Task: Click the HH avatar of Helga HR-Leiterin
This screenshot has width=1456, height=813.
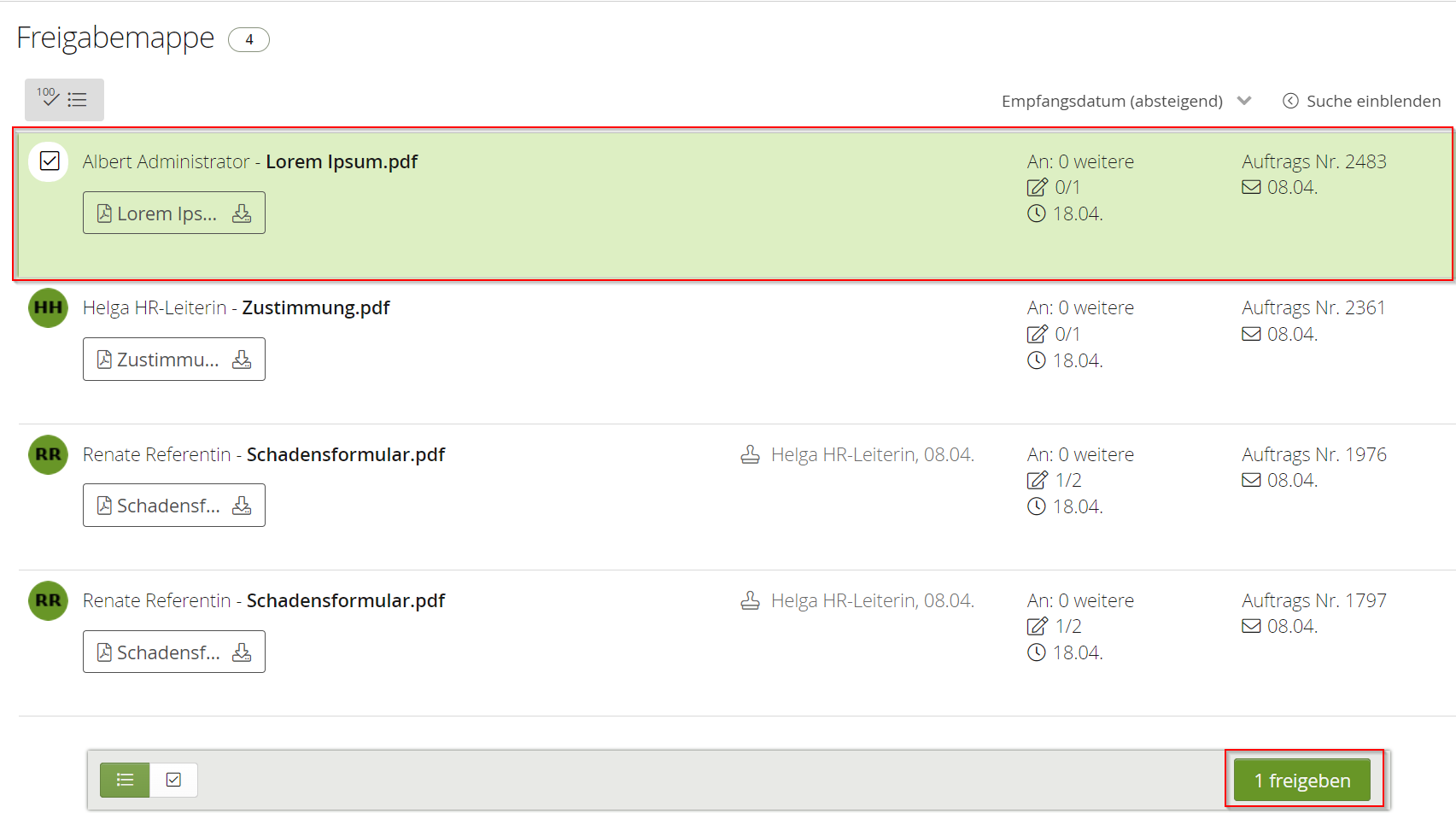Action: coord(48,307)
